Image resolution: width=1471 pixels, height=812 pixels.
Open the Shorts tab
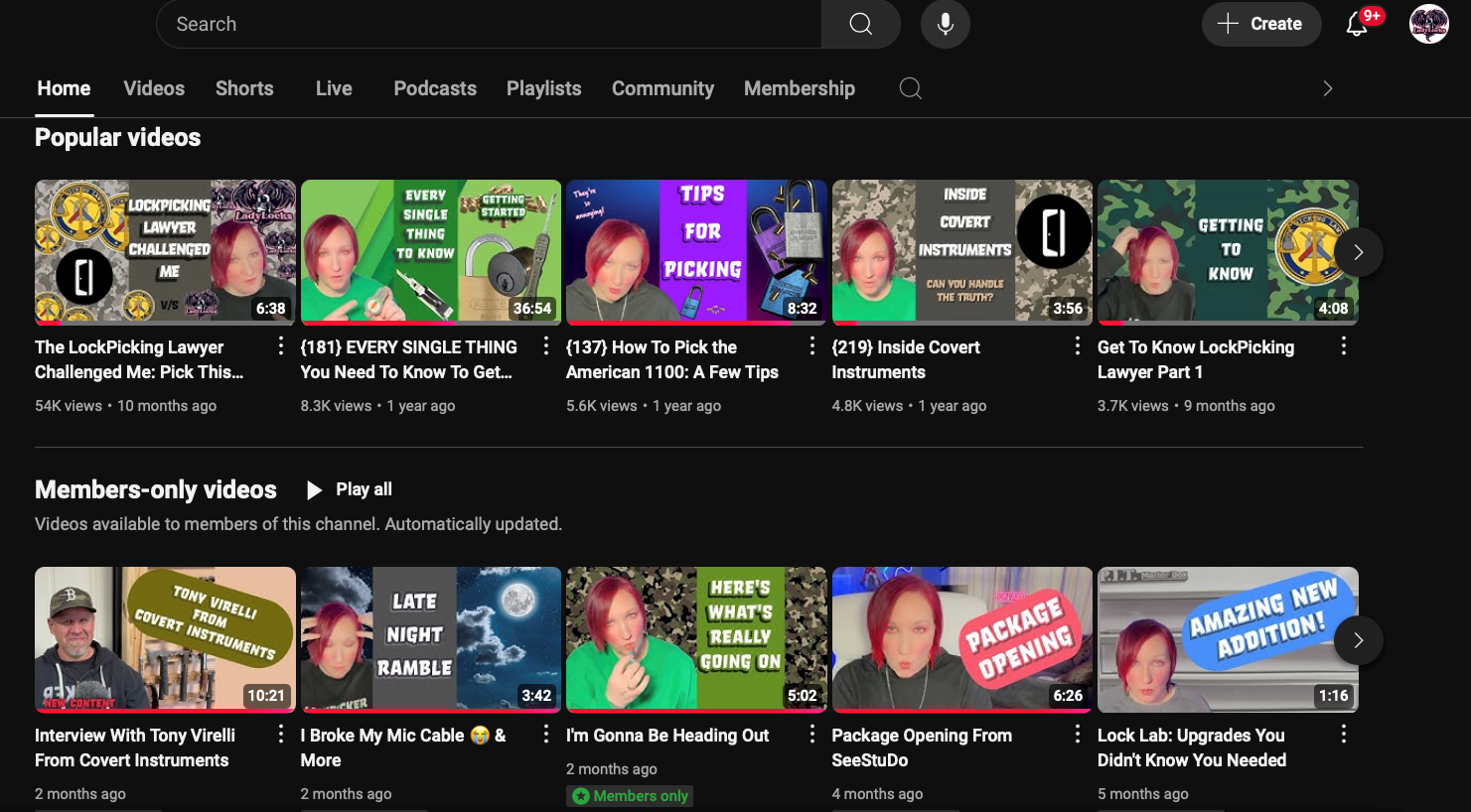pyautogui.click(x=244, y=88)
